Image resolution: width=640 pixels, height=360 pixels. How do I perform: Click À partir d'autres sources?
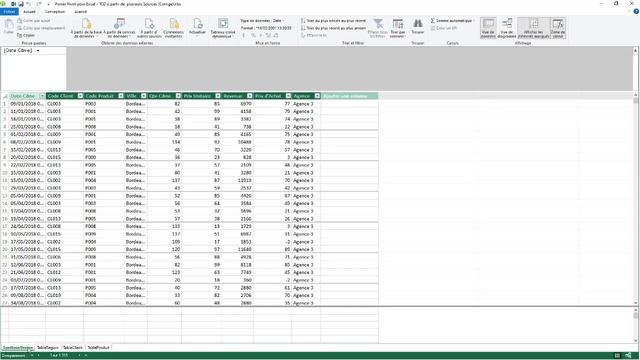pos(149,28)
